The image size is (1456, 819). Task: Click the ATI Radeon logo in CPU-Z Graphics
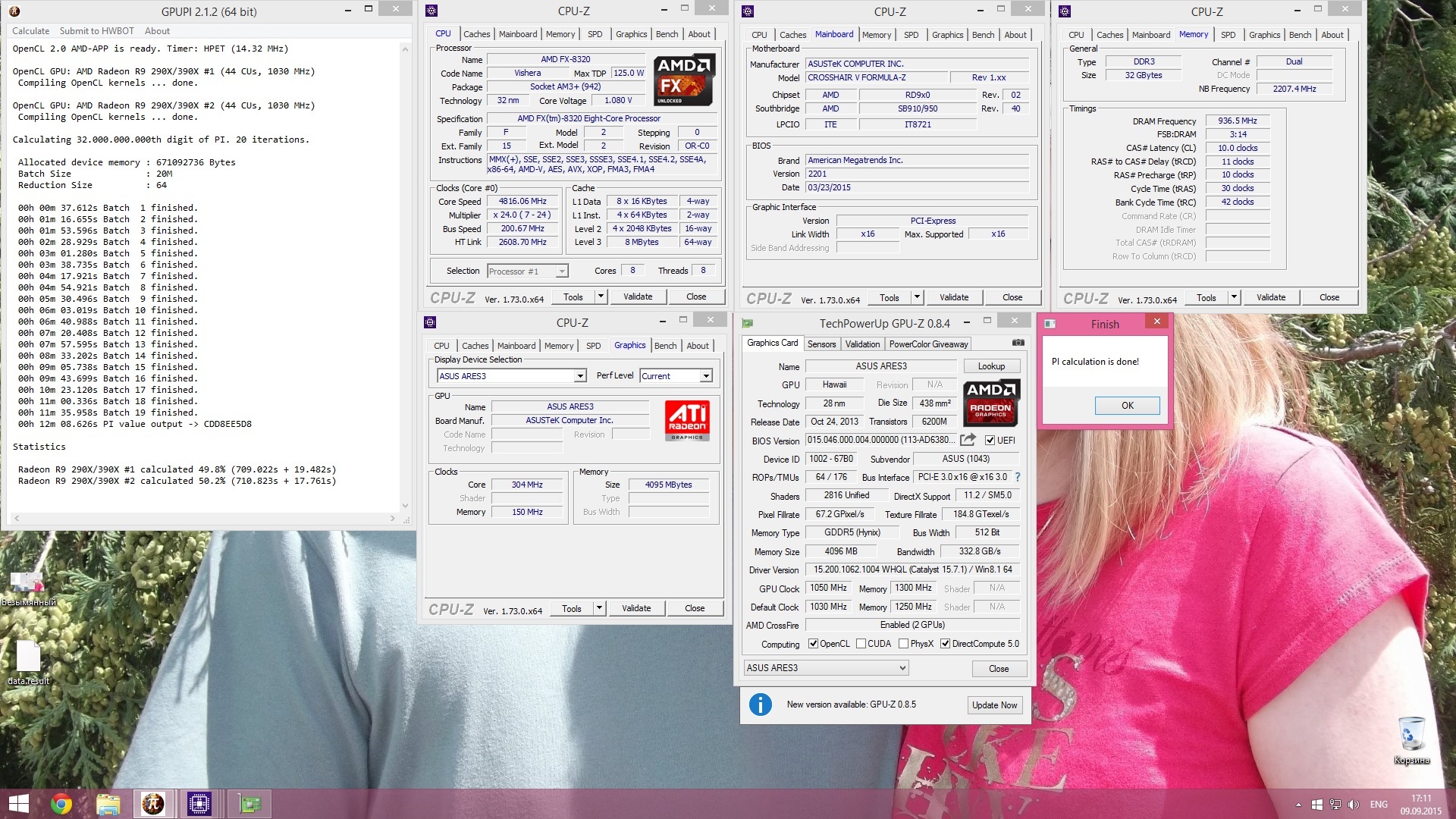[687, 420]
